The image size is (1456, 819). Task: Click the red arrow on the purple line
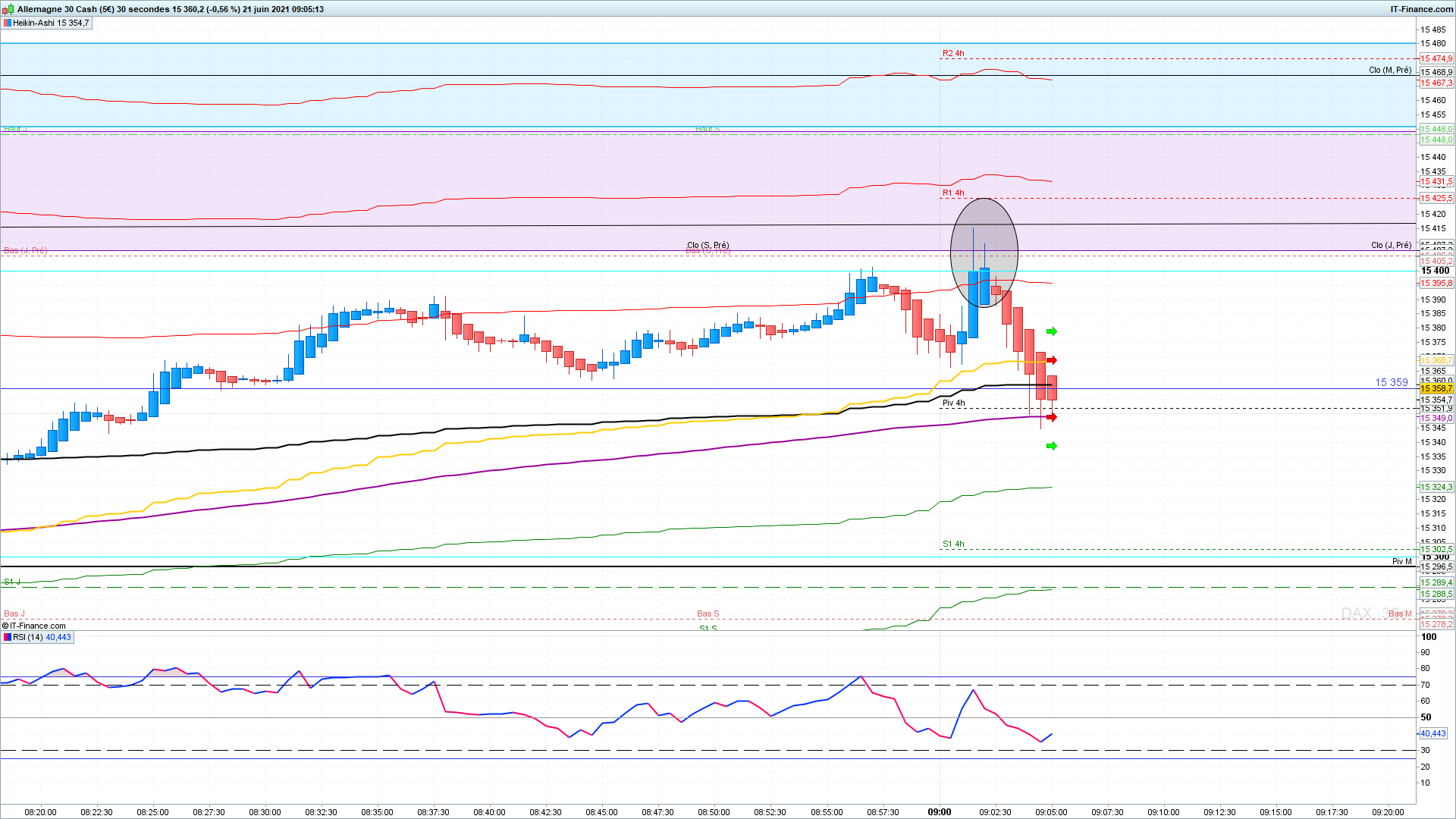click(x=1052, y=417)
